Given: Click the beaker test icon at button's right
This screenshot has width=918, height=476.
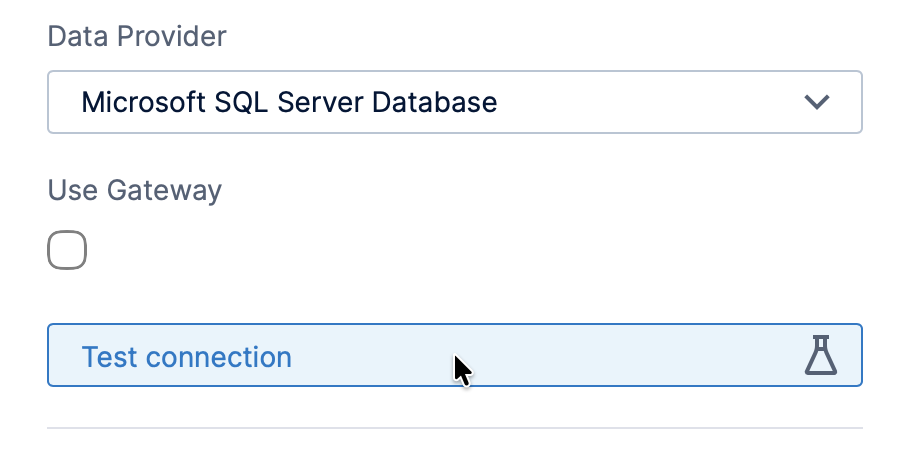Looking at the screenshot, I should [820, 355].
